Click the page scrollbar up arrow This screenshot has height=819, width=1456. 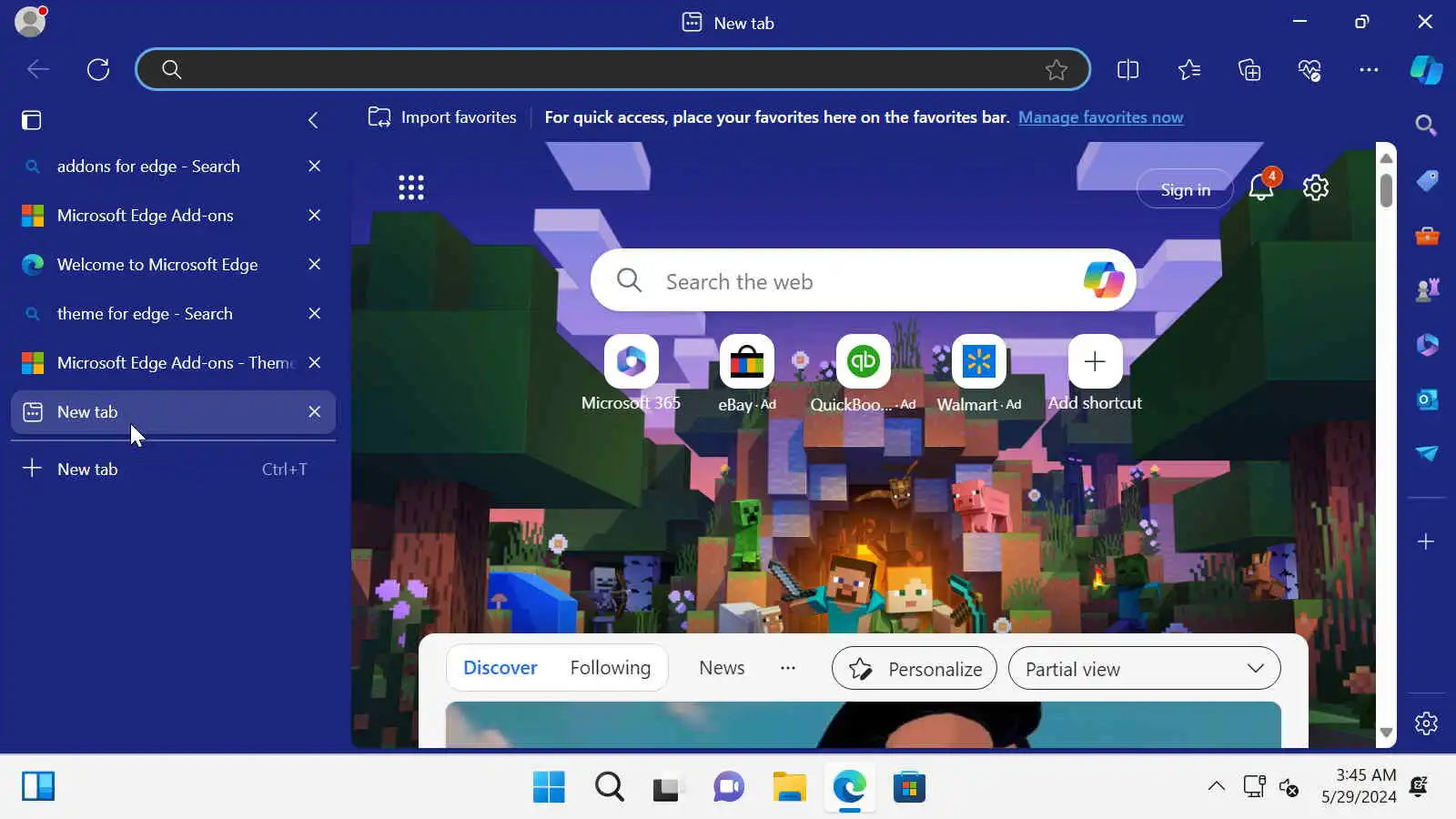pyautogui.click(x=1386, y=157)
